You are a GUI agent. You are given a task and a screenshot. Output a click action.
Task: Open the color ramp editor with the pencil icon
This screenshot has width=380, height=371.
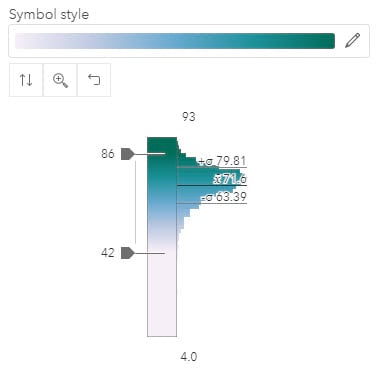[352, 41]
